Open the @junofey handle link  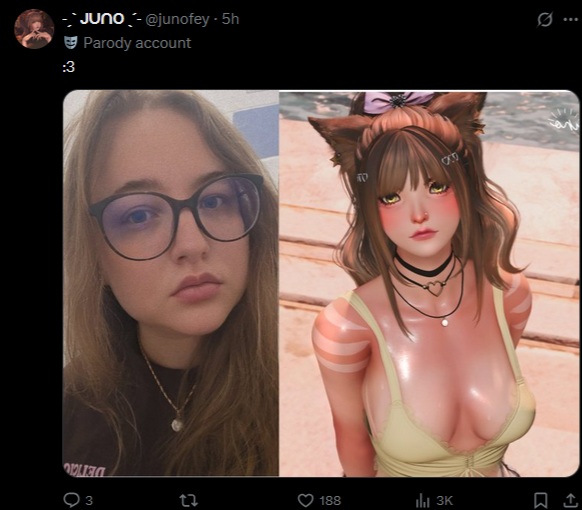[177, 19]
